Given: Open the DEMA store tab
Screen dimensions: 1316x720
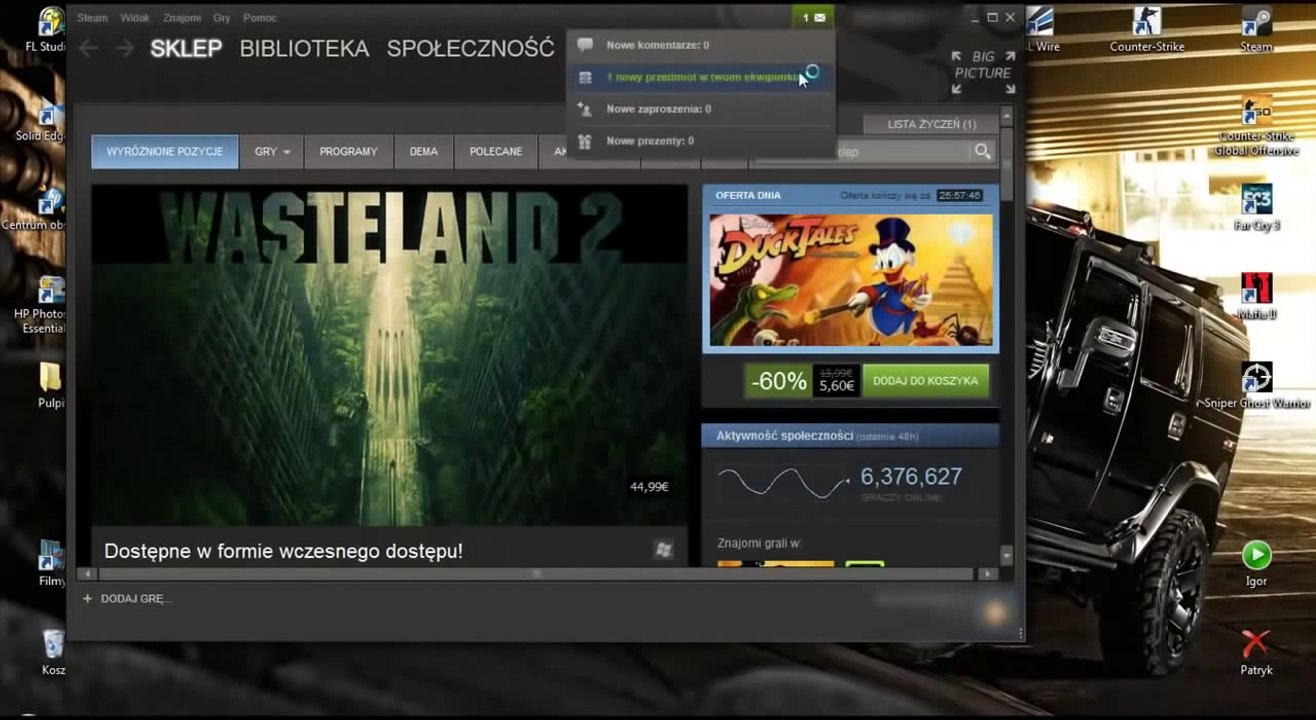Looking at the screenshot, I should point(424,151).
